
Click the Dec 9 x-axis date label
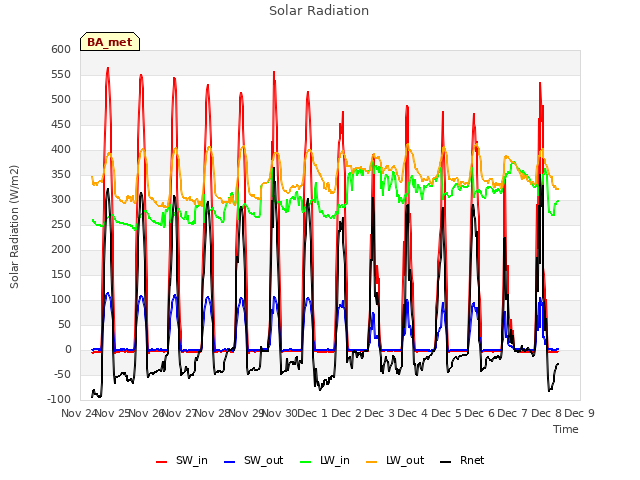click(579, 413)
